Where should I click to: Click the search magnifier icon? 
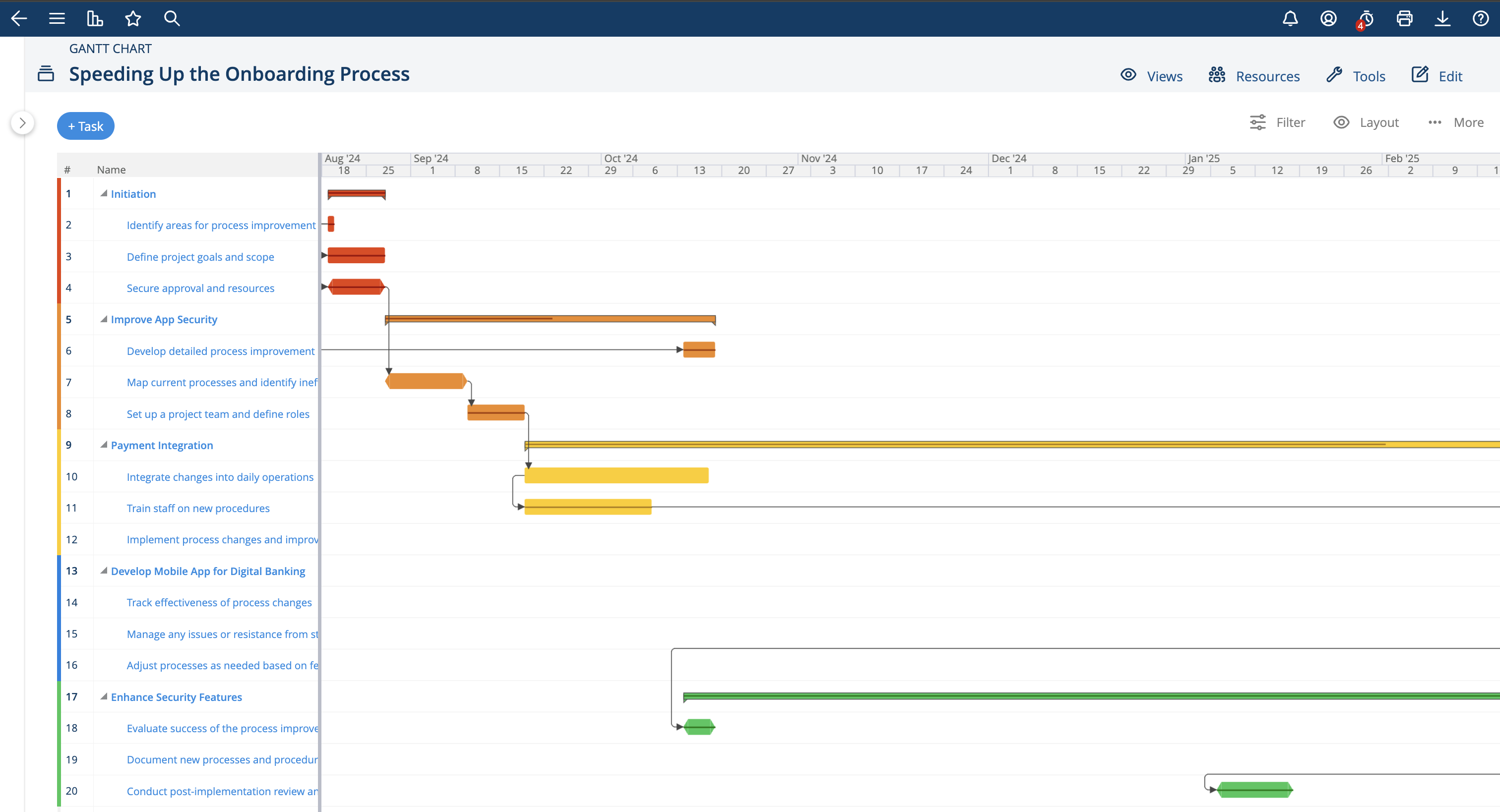[x=172, y=19]
